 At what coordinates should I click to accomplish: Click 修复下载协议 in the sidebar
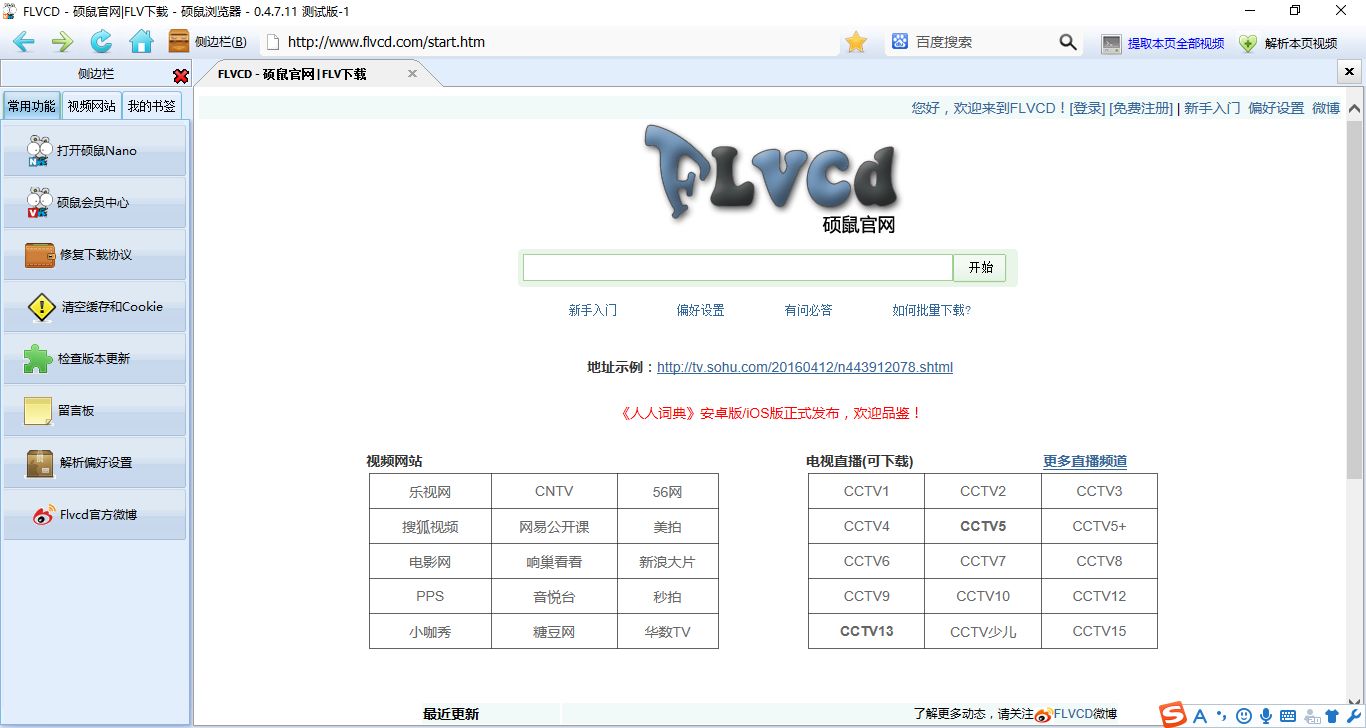click(x=95, y=254)
